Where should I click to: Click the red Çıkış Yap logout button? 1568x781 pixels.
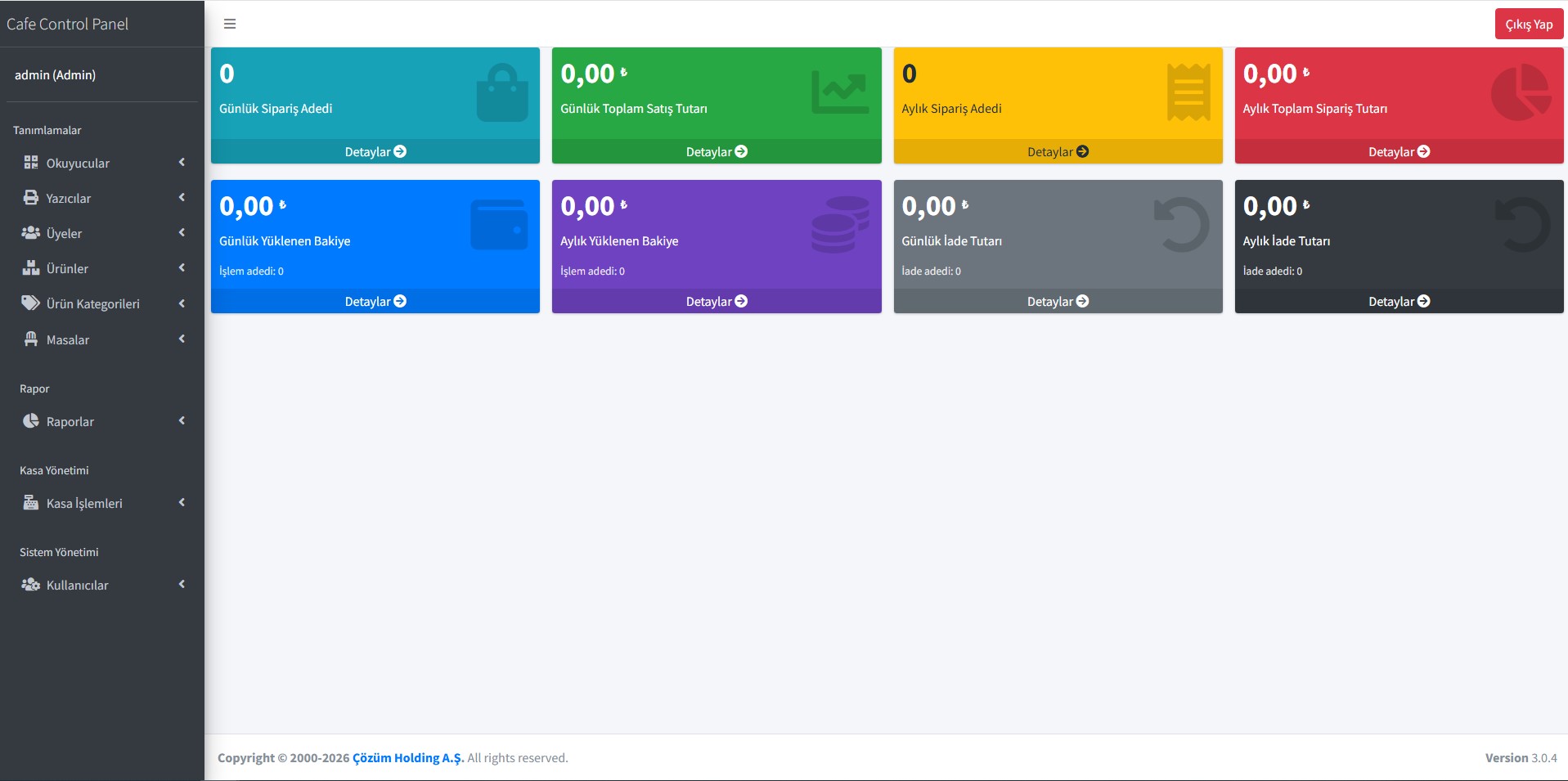tap(1529, 24)
